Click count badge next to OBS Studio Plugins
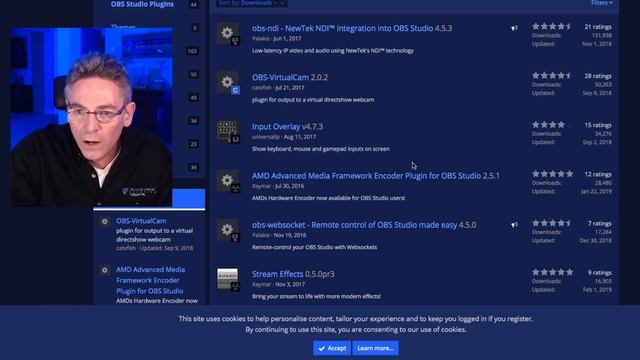Screen dimensions: 640x360 point(193,4)
